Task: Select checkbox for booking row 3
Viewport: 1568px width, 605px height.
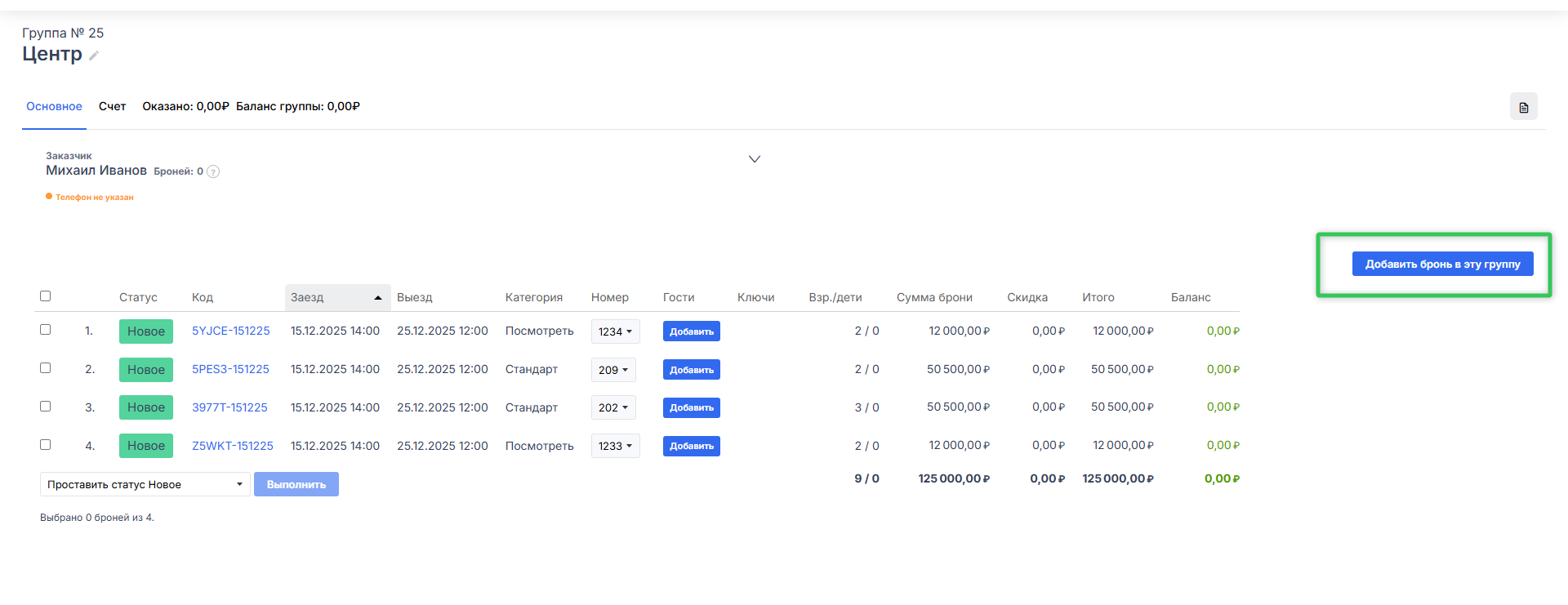Action: tap(46, 407)
